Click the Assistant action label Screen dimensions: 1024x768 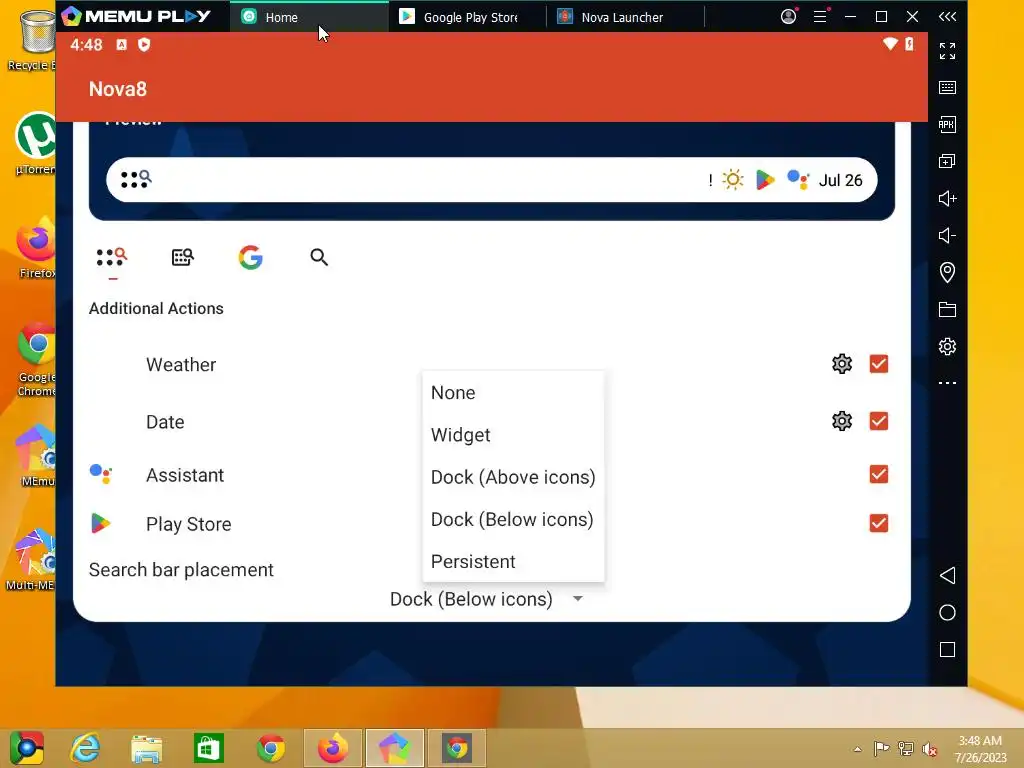point(185,475)
